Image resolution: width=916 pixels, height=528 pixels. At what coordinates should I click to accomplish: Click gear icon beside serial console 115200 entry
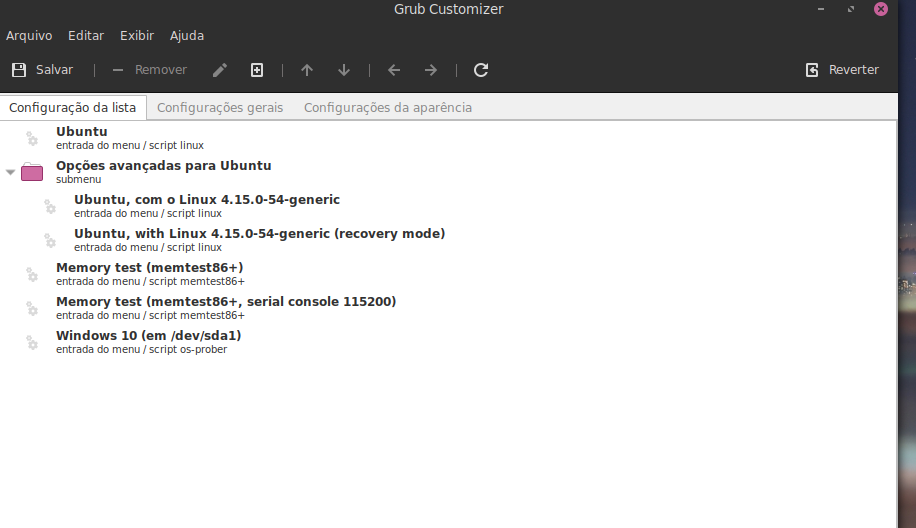point(32,308)
